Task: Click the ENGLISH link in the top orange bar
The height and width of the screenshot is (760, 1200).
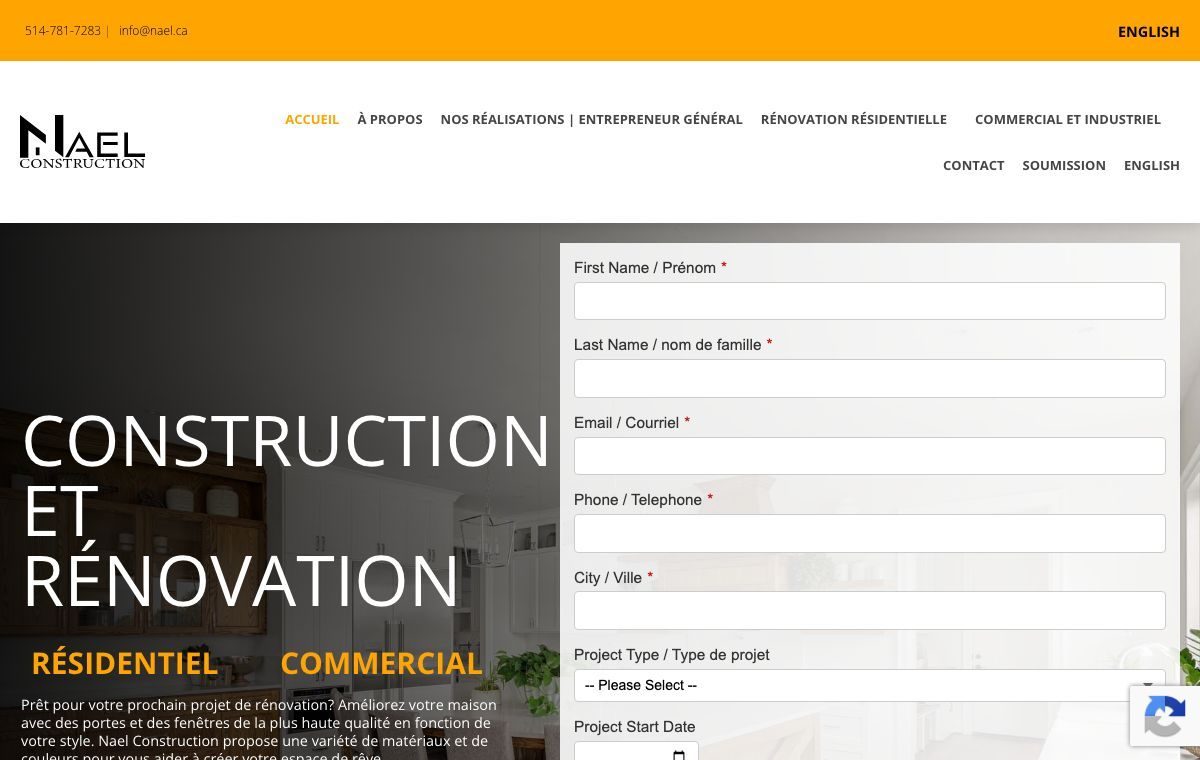Action: 1148,32
